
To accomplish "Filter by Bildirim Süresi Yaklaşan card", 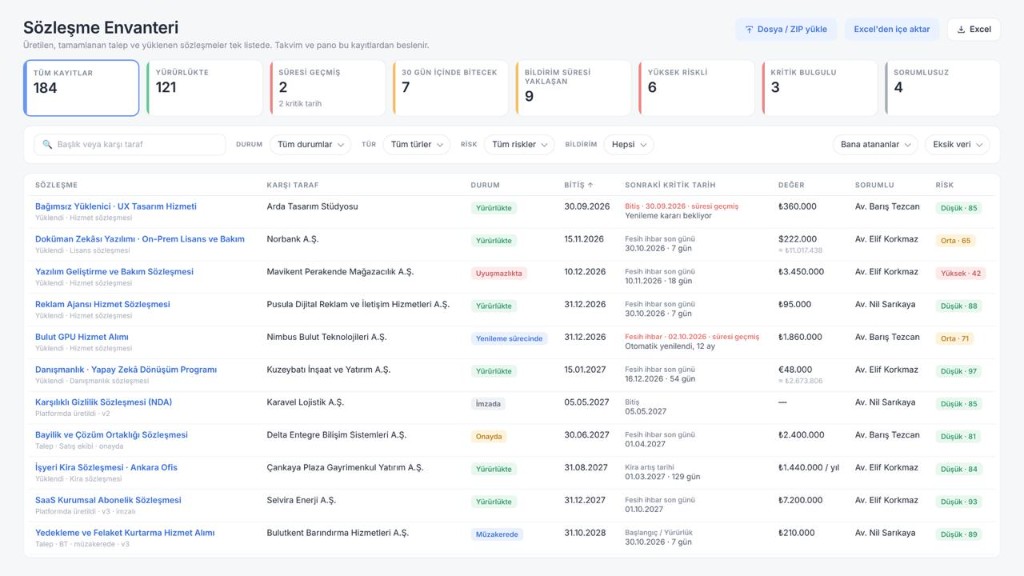I will [573, 88].
